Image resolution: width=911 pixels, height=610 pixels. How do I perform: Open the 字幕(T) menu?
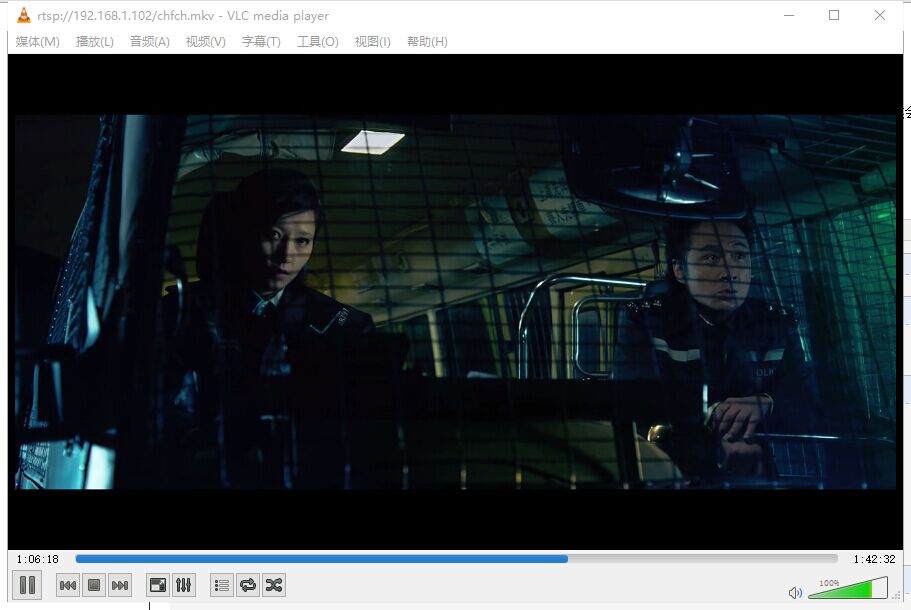(261, 41)
